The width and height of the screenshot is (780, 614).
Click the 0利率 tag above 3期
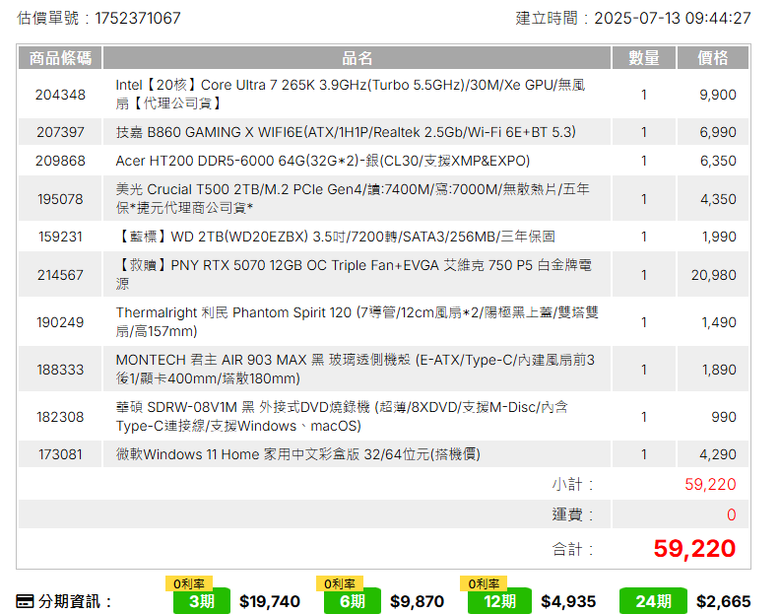[x=189, y=583]
